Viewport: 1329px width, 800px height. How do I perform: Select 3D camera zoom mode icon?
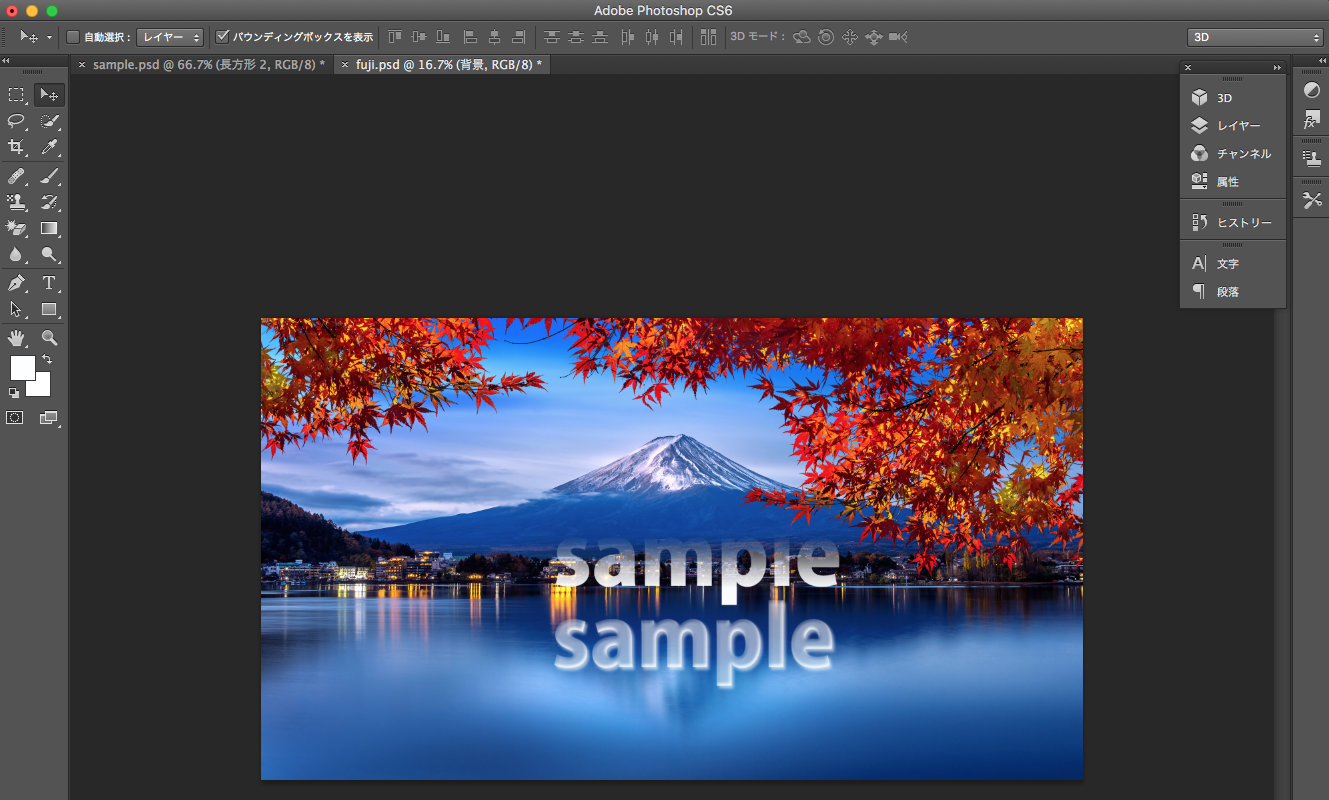(898, 37)
